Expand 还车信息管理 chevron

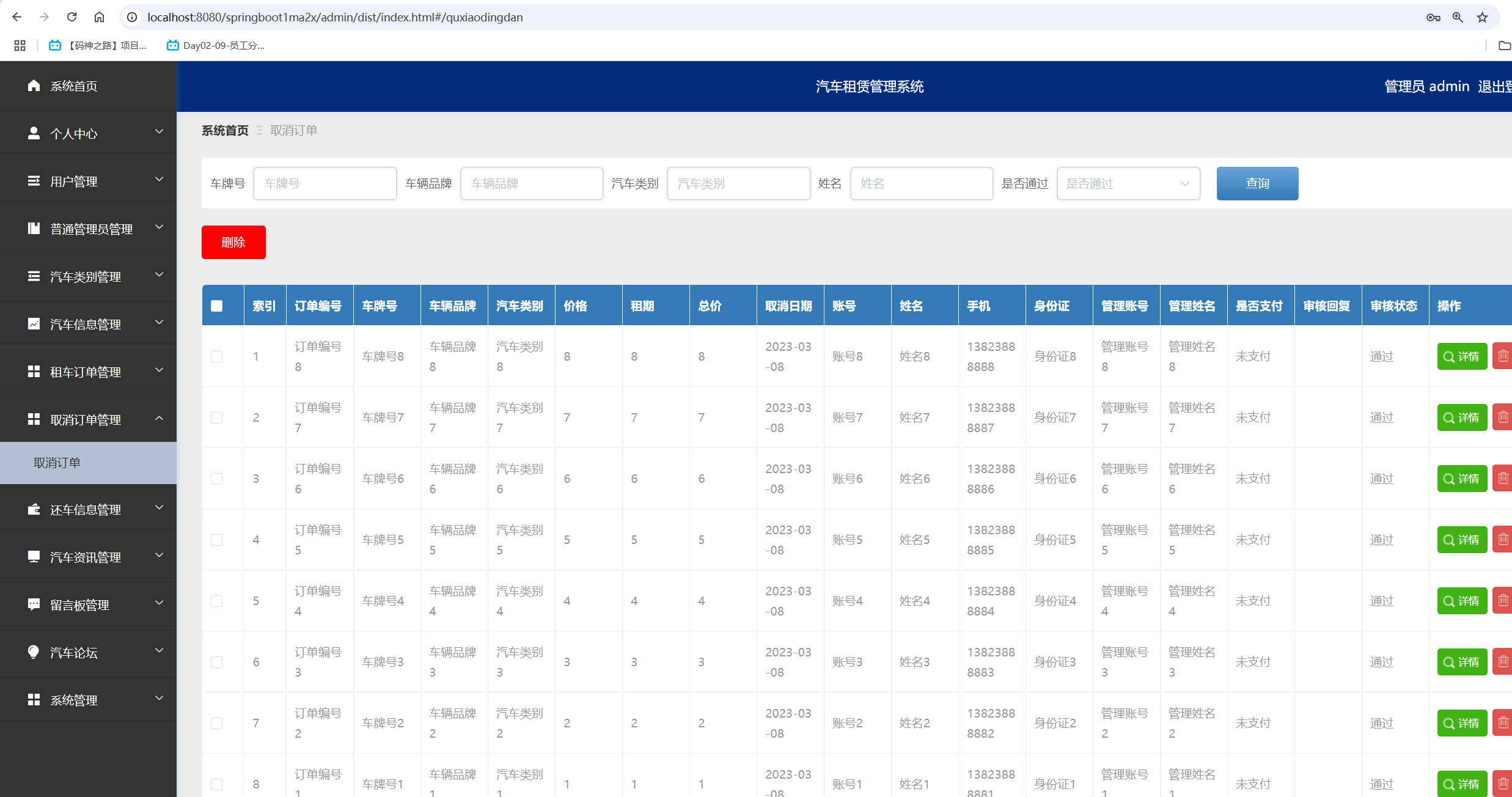pos(160,507)
